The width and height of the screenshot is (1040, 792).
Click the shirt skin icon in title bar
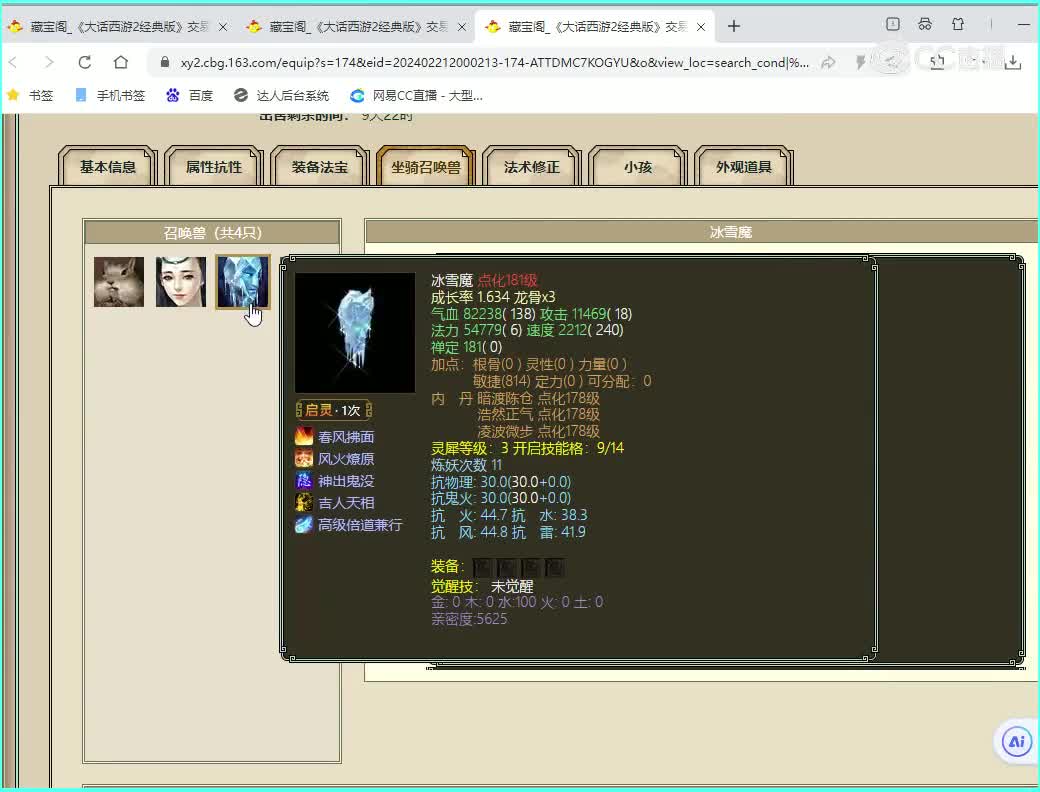pyautogui.click(x=958, y=25)
